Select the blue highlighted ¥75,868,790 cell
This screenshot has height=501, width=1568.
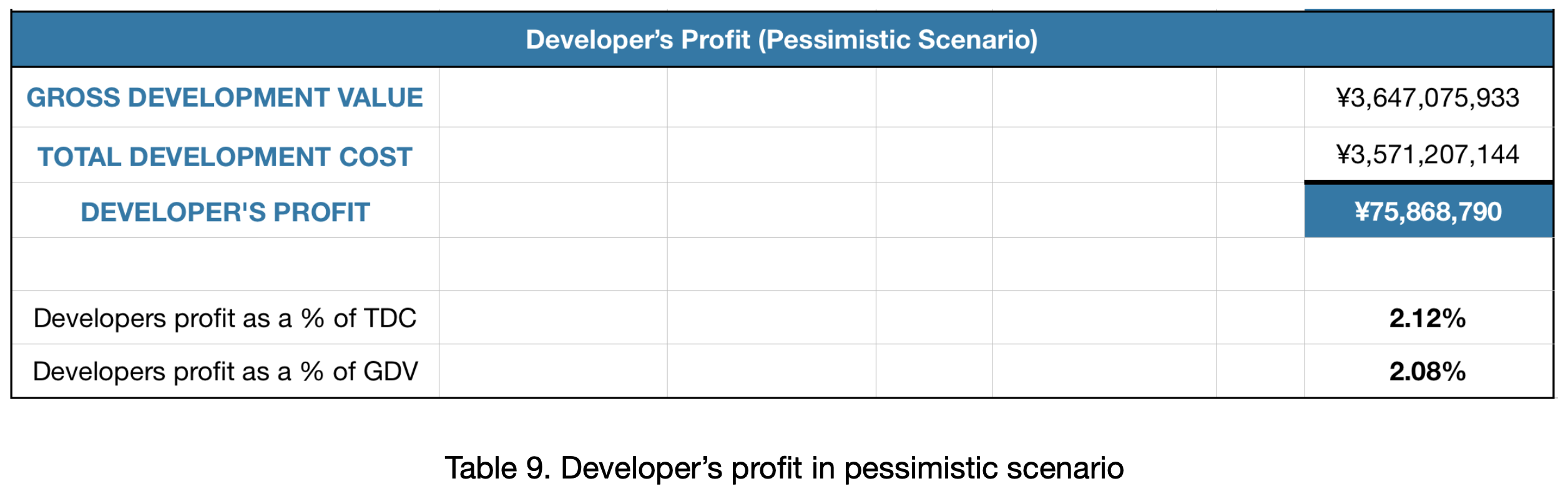tap(1428, 211)
